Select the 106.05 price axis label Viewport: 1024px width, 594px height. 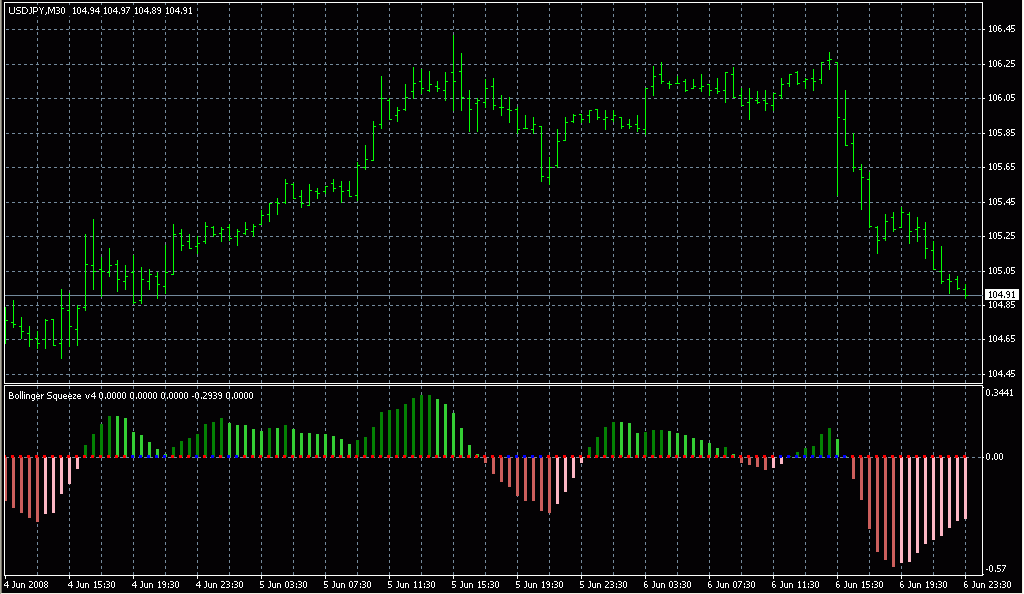click(x=1001, y=98)
